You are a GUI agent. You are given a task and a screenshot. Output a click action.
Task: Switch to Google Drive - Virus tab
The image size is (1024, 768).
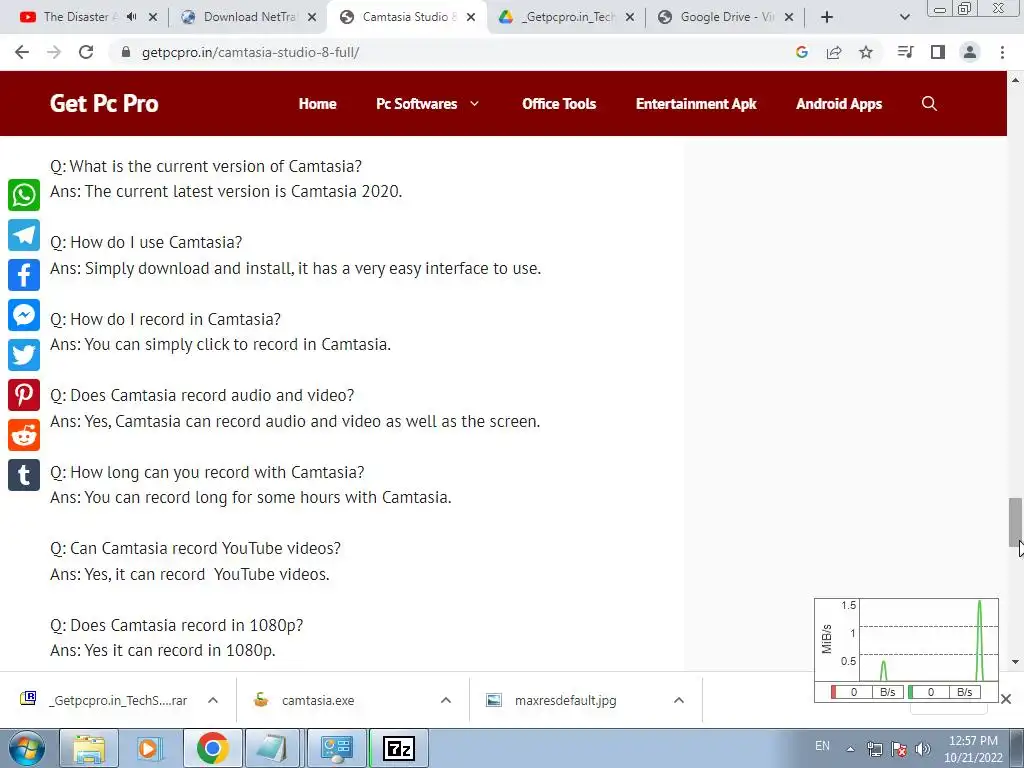click(726, 17)
